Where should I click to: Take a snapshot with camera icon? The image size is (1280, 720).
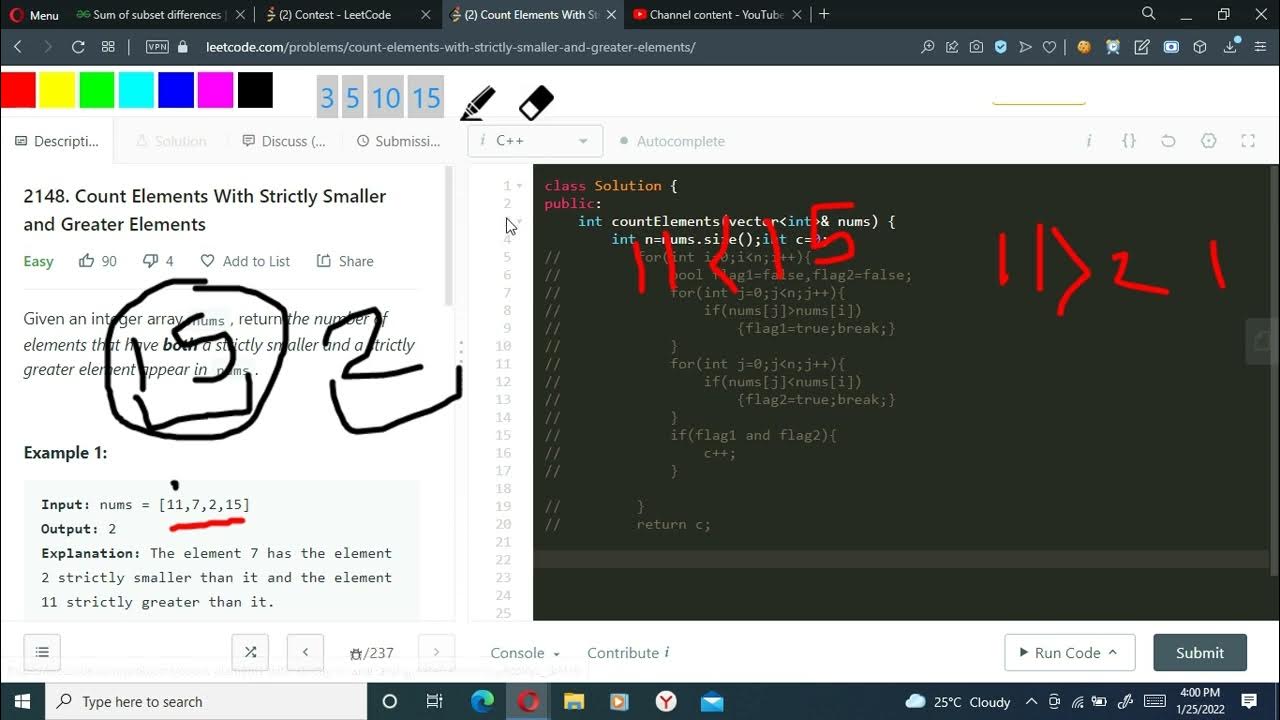click(x=976, y=47)
